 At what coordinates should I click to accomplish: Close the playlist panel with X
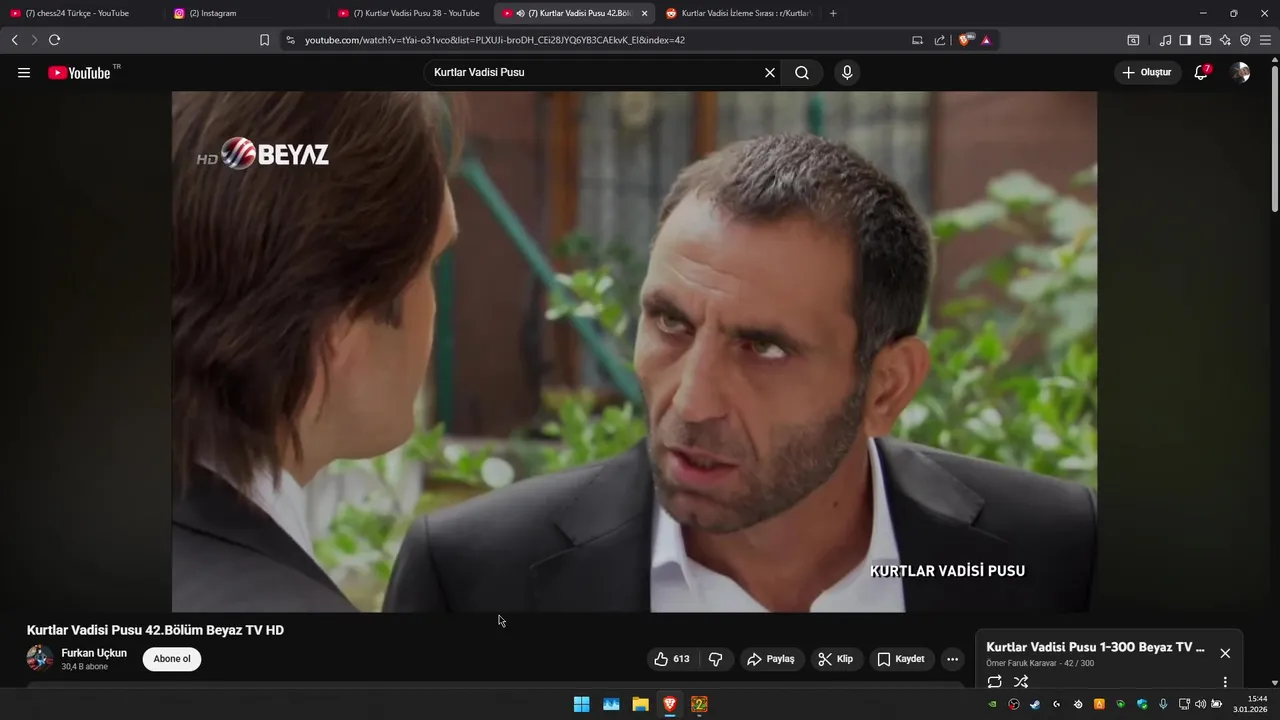pyautogui.click(x=1225, y=653)
